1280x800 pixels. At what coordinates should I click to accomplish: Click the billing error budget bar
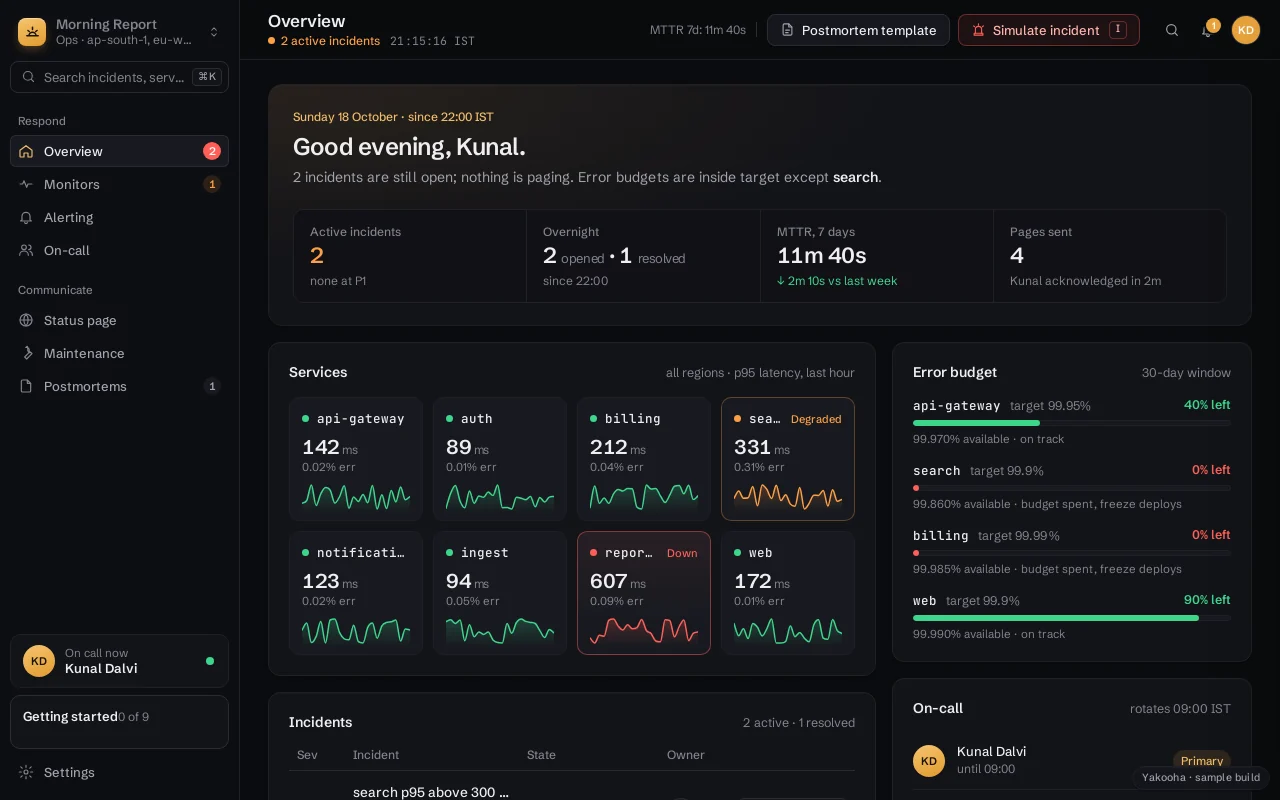[x=1072, y=553]
